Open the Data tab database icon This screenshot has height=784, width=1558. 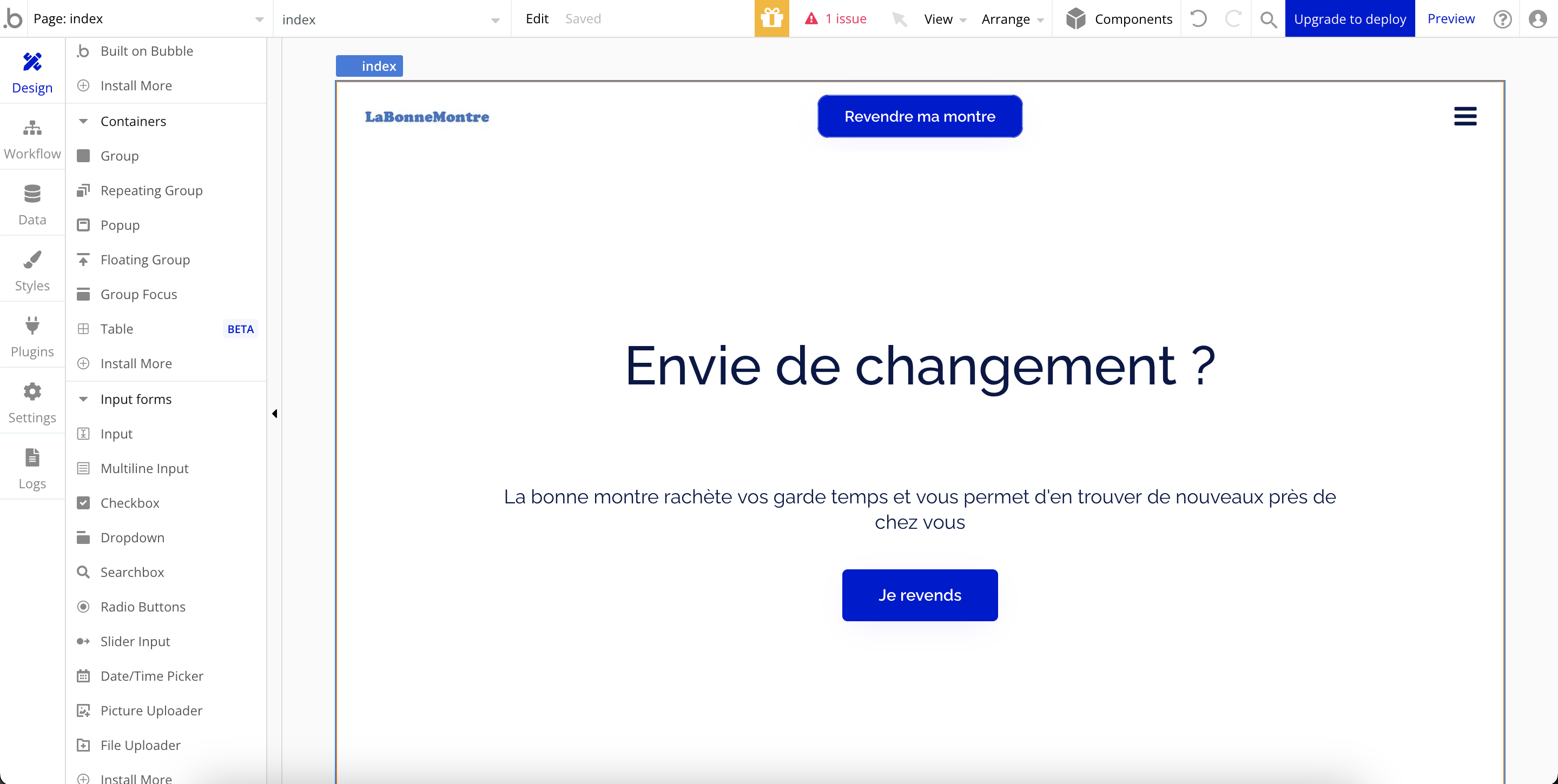click(32, 194)
